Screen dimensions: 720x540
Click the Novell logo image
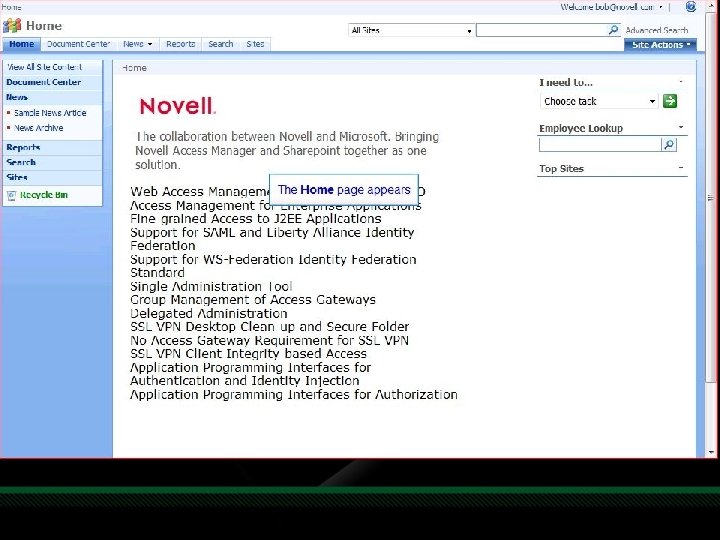click(x=177, y=106)
